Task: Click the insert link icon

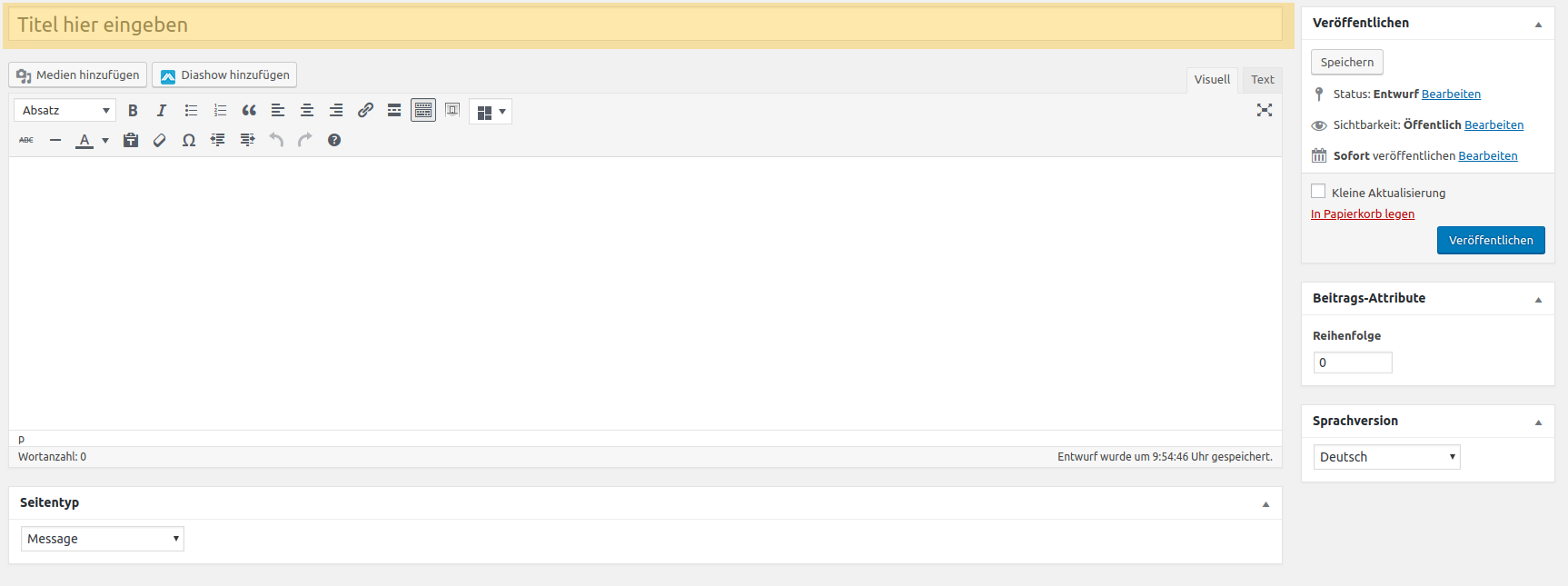Action: tap(365, 111)
